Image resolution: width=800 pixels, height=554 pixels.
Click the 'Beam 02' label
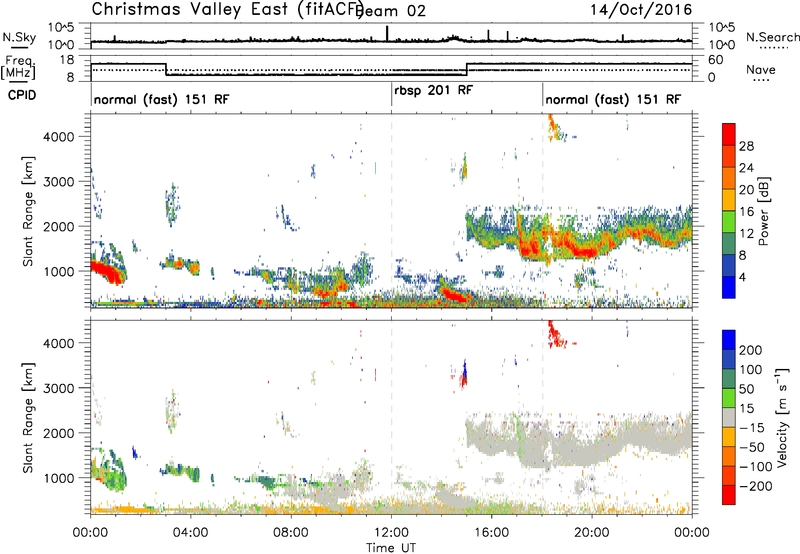(x=390, y=11)
